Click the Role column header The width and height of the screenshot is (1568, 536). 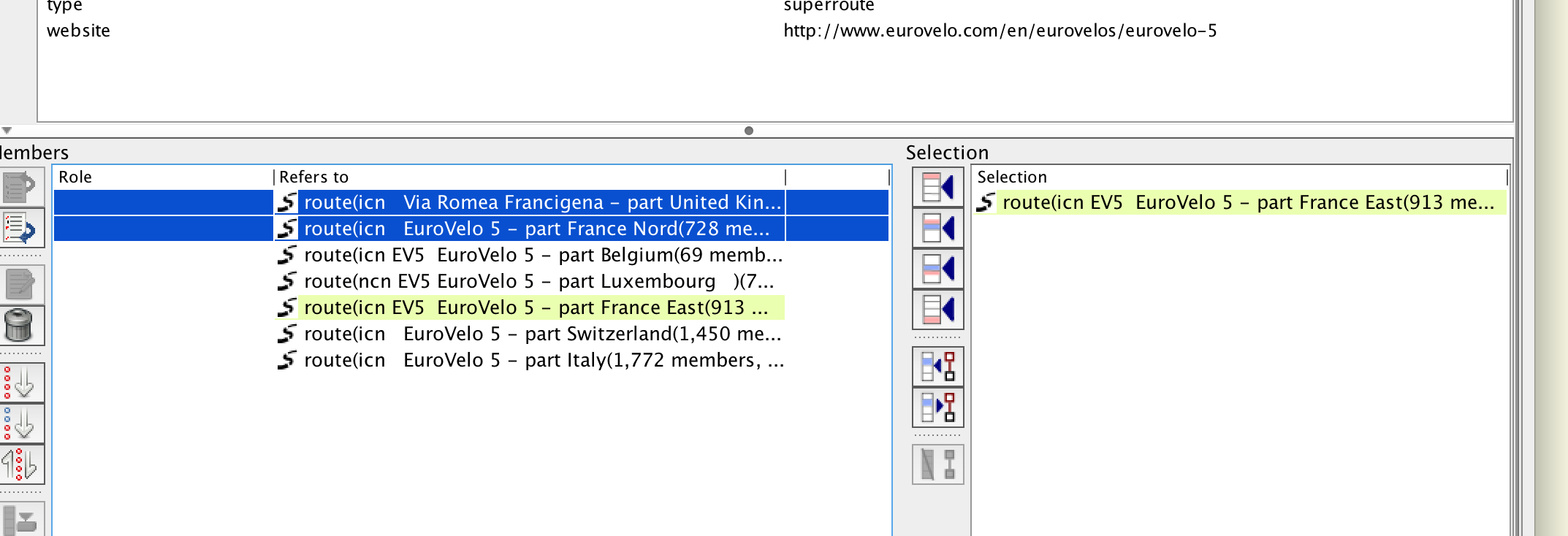[164, 177]
